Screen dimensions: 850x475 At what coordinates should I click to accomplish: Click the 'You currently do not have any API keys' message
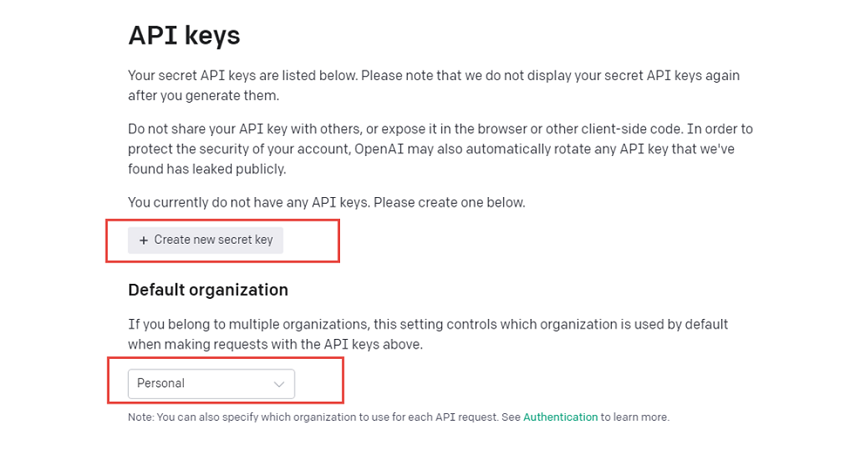(326, 202)
